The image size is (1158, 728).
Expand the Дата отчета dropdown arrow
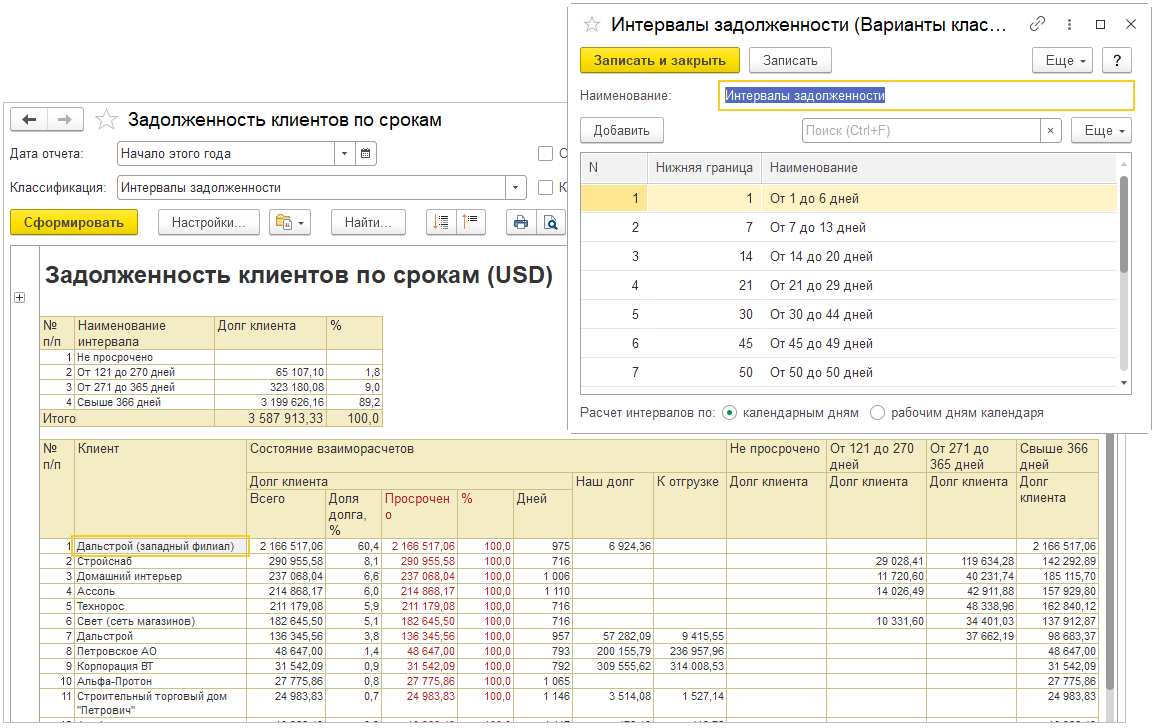345,154
